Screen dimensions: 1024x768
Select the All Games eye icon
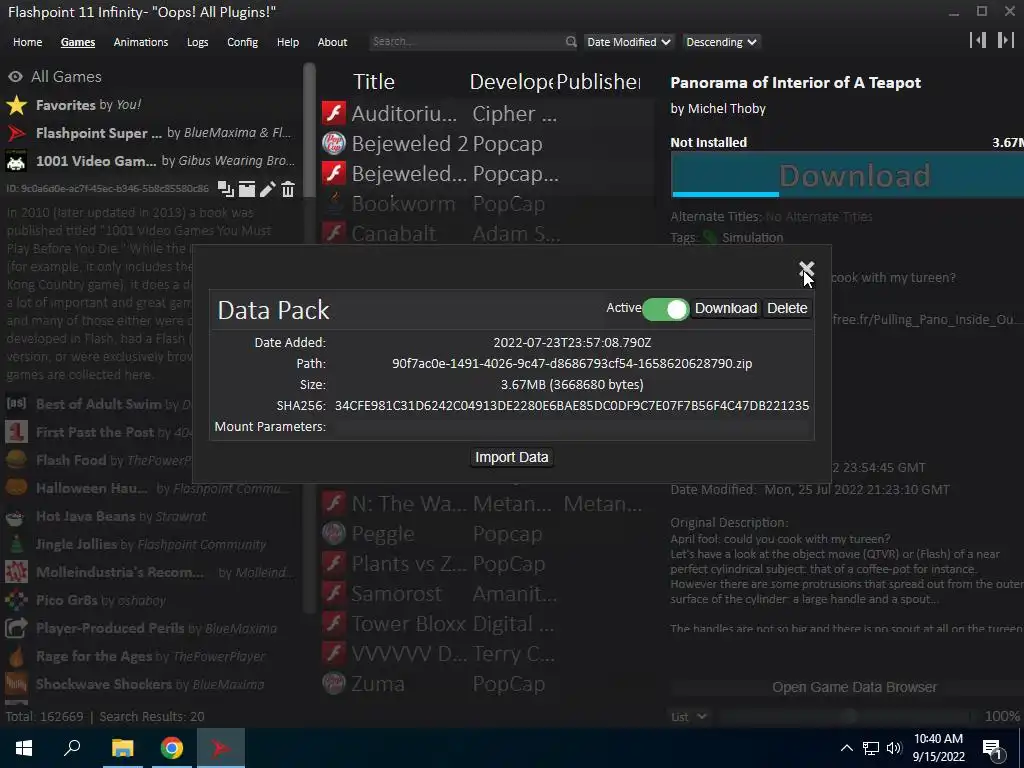pyautogui.click(x=15, y=76)
